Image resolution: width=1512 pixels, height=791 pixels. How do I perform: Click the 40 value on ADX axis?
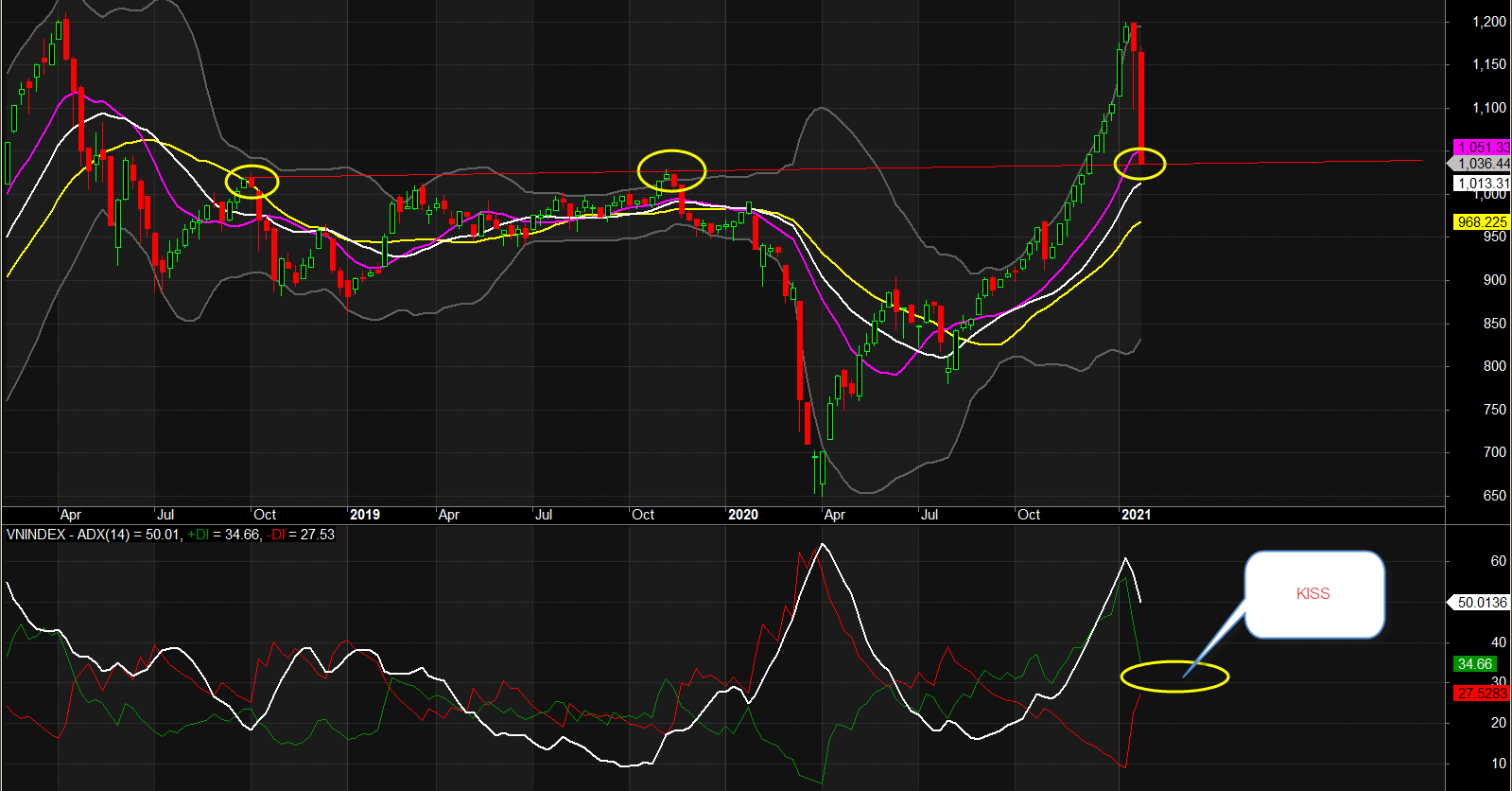coord(1499,642)
